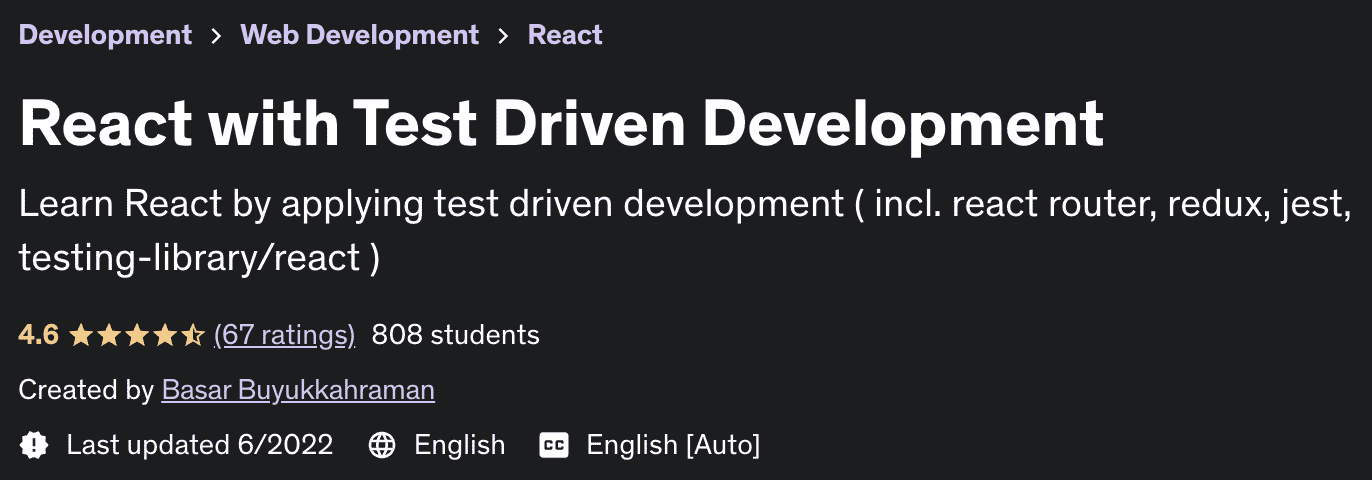Viewport: 1372px width, 480px height.
Task: Click the 4.6 rating score
Action: [x=38, y=335]
